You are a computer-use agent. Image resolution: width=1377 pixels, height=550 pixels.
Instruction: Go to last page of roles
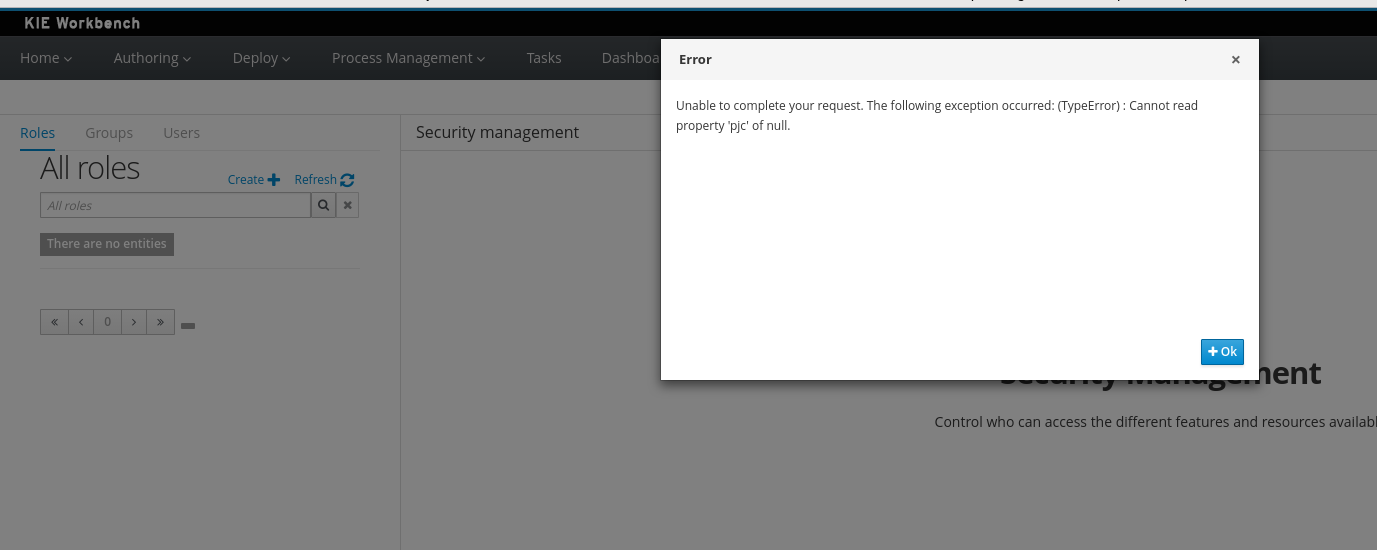coord(160,322)
